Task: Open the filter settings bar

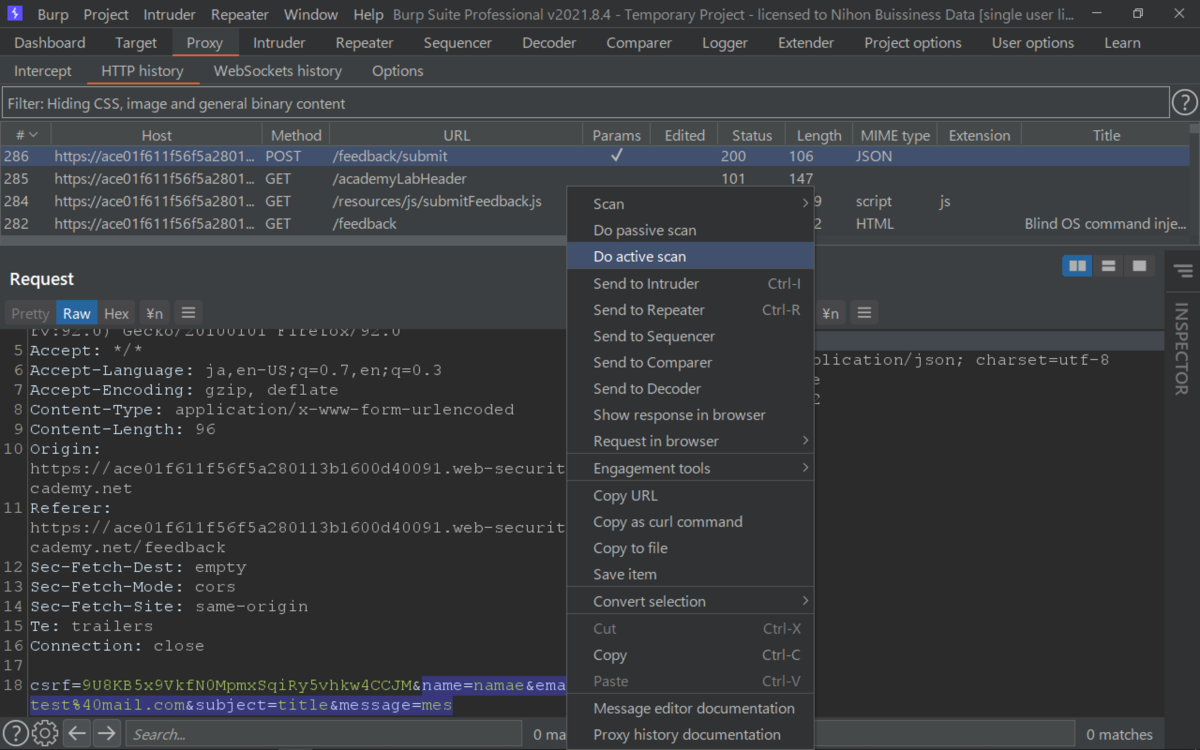Action: point(585,103)
